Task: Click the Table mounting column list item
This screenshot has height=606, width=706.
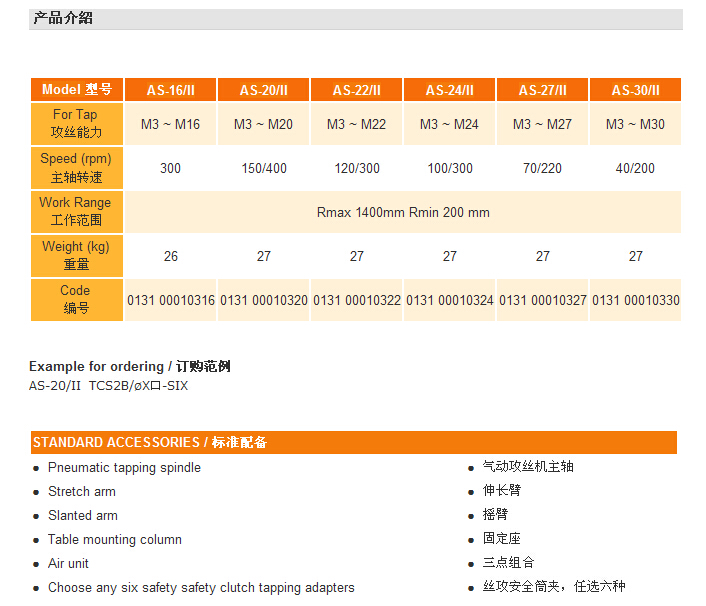Action: coord(114,540)
